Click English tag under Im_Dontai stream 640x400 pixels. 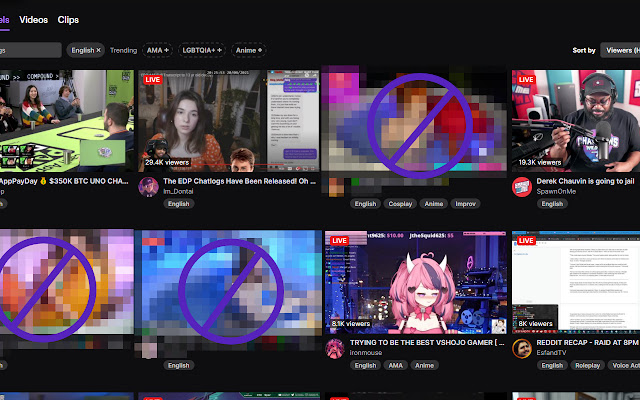178,204
